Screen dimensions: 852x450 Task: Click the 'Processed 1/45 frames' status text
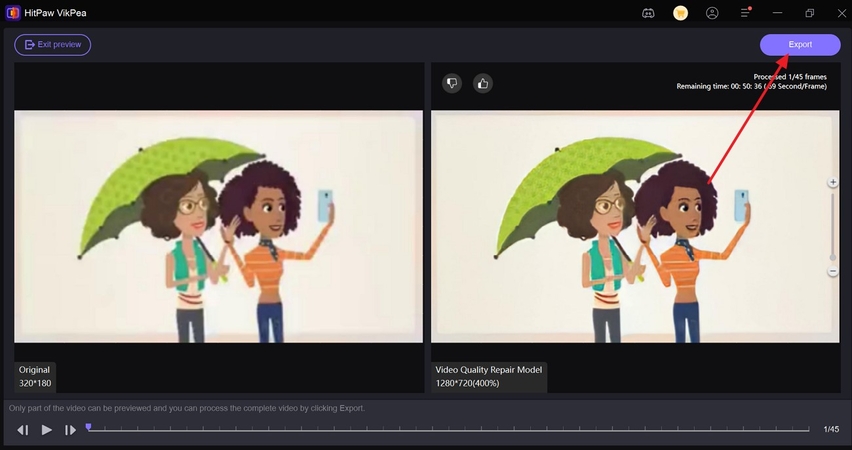click(x=790, y=77)
